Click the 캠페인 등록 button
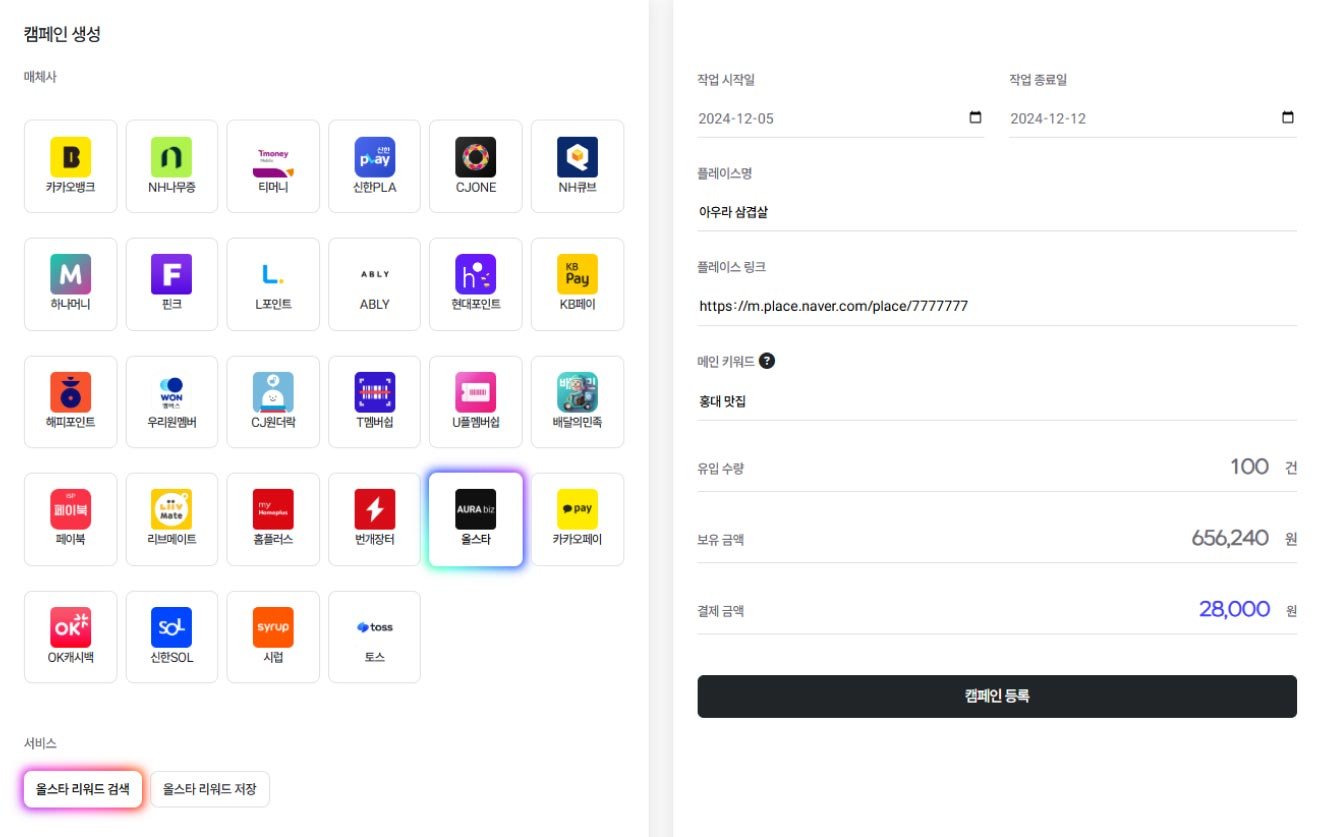This screenshot has width=1321, height=837. [x=997, y=696]
